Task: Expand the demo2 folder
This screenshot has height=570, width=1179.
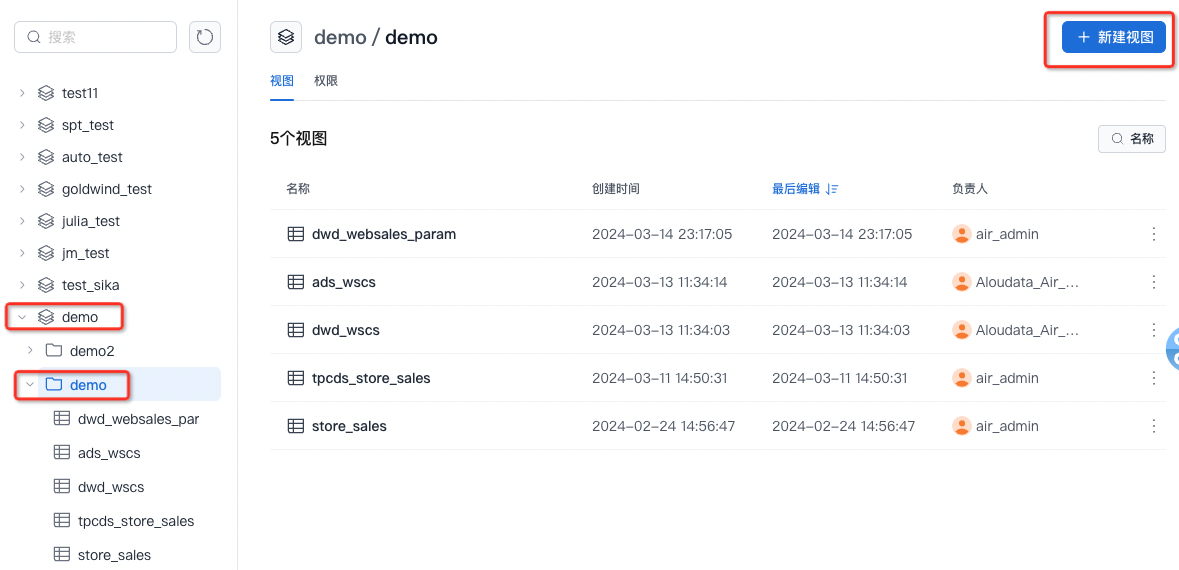Action: tap(30, 351)
